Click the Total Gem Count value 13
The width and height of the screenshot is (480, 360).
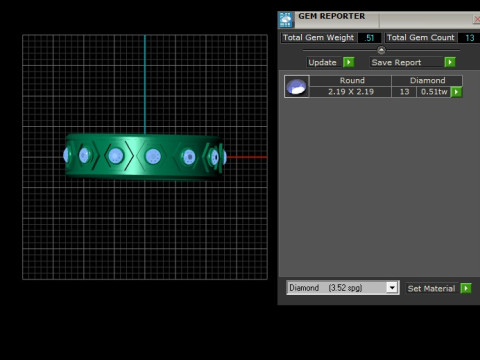point(470,38)
